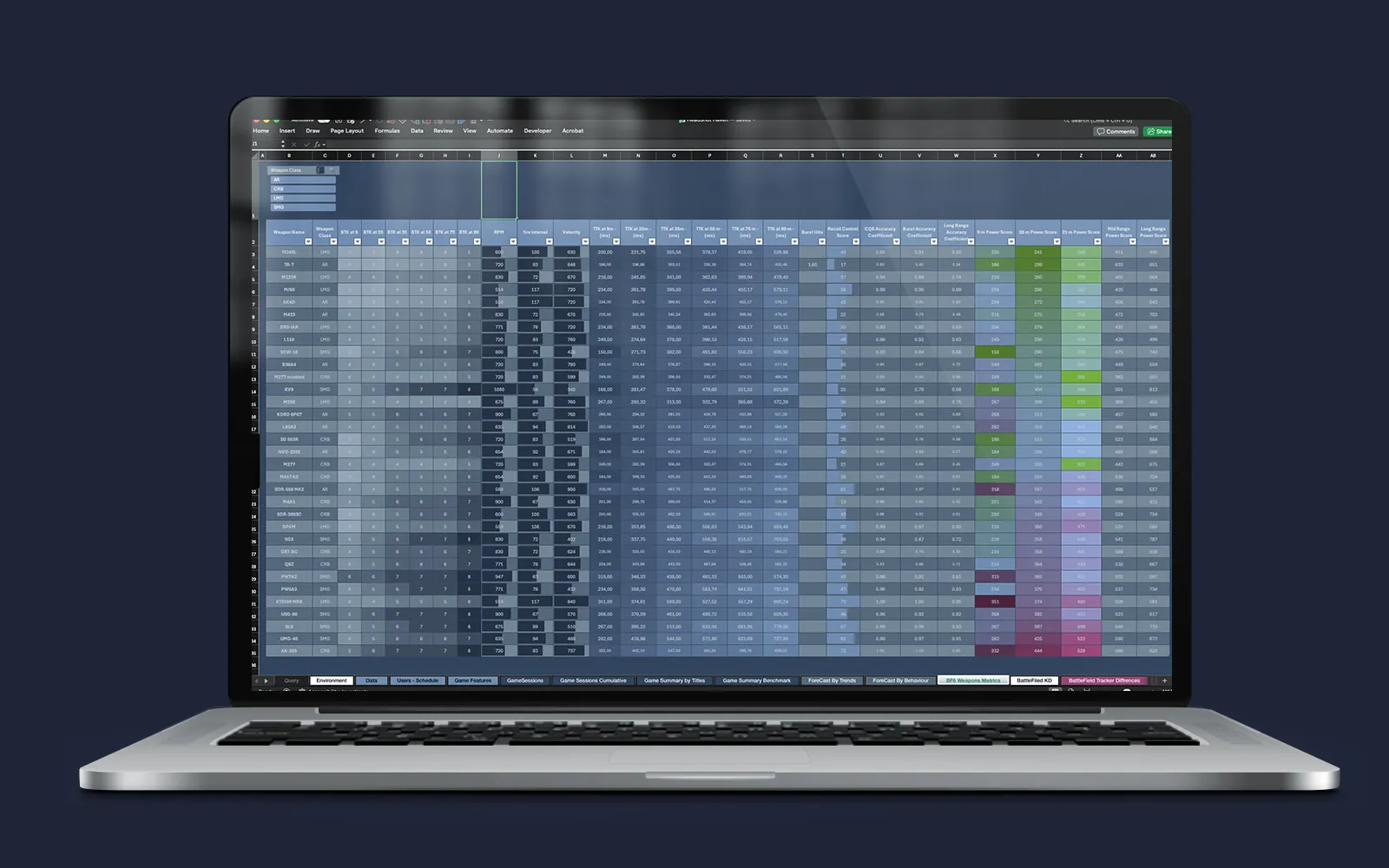This screenshot has width=1389, height=868.
Task: Select the weapon name cell KV9
Action: pos(289,390)
